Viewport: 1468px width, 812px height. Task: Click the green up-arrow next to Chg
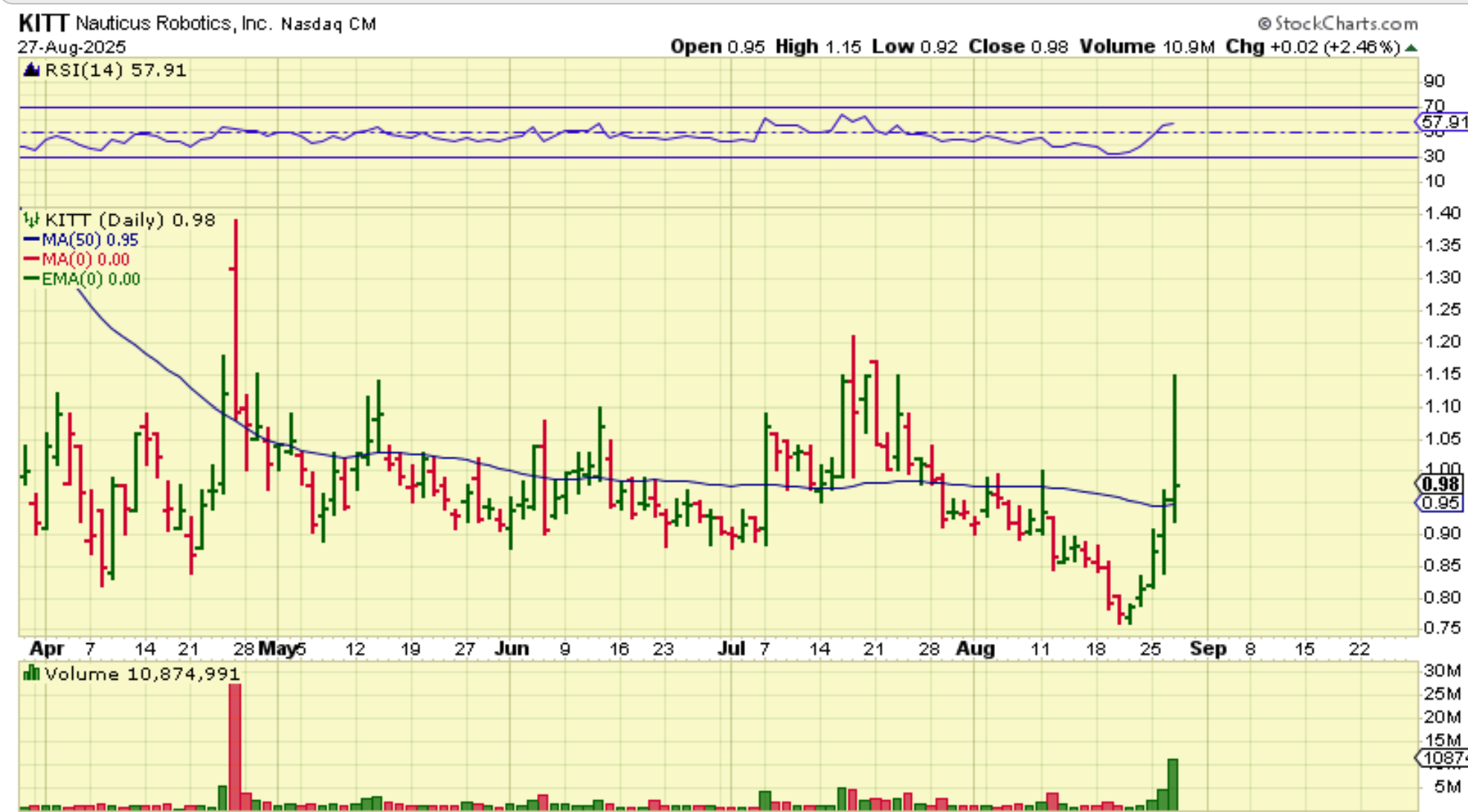[x=1411, y=48]
